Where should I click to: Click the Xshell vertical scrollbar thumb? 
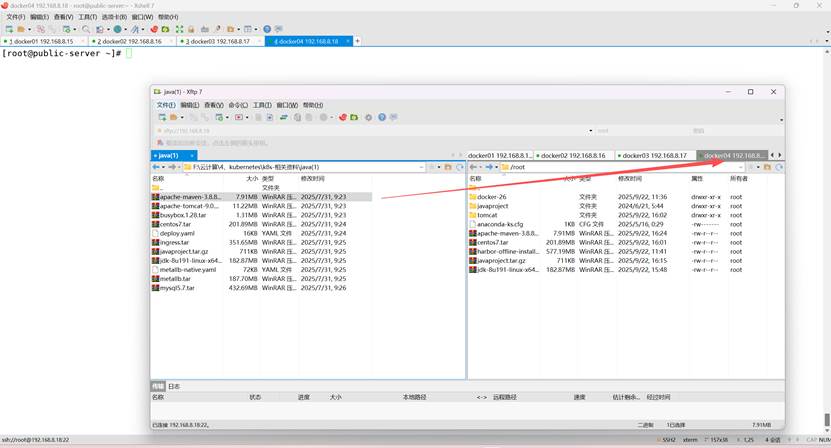[x=827, y=420]
